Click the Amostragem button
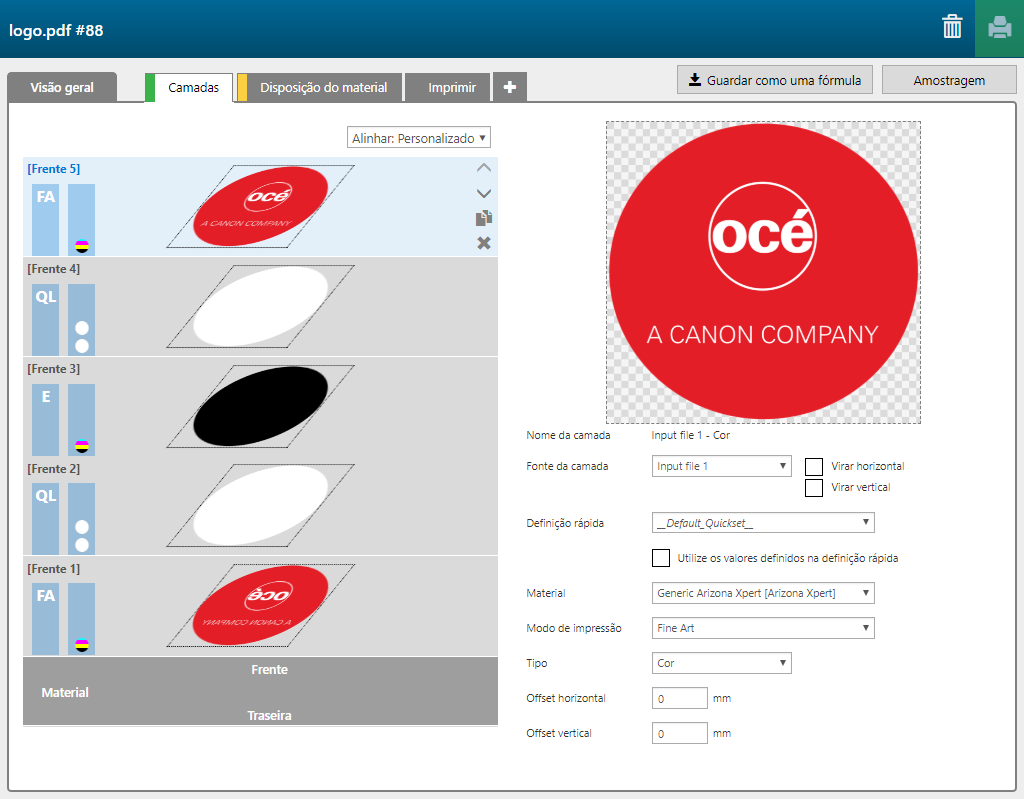Image resolution: width=1024 pixels, height=799 pixels. click(x=949, y=80)
